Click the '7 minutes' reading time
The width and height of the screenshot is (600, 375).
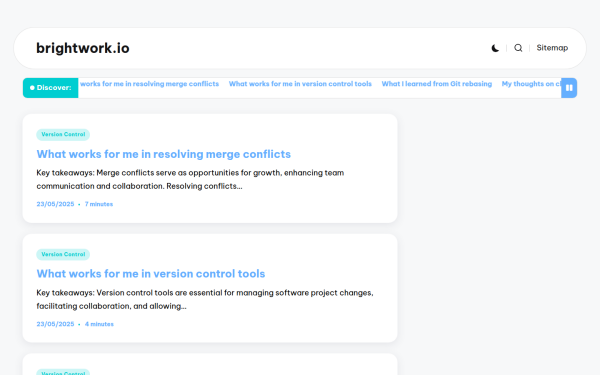point(99,204)
